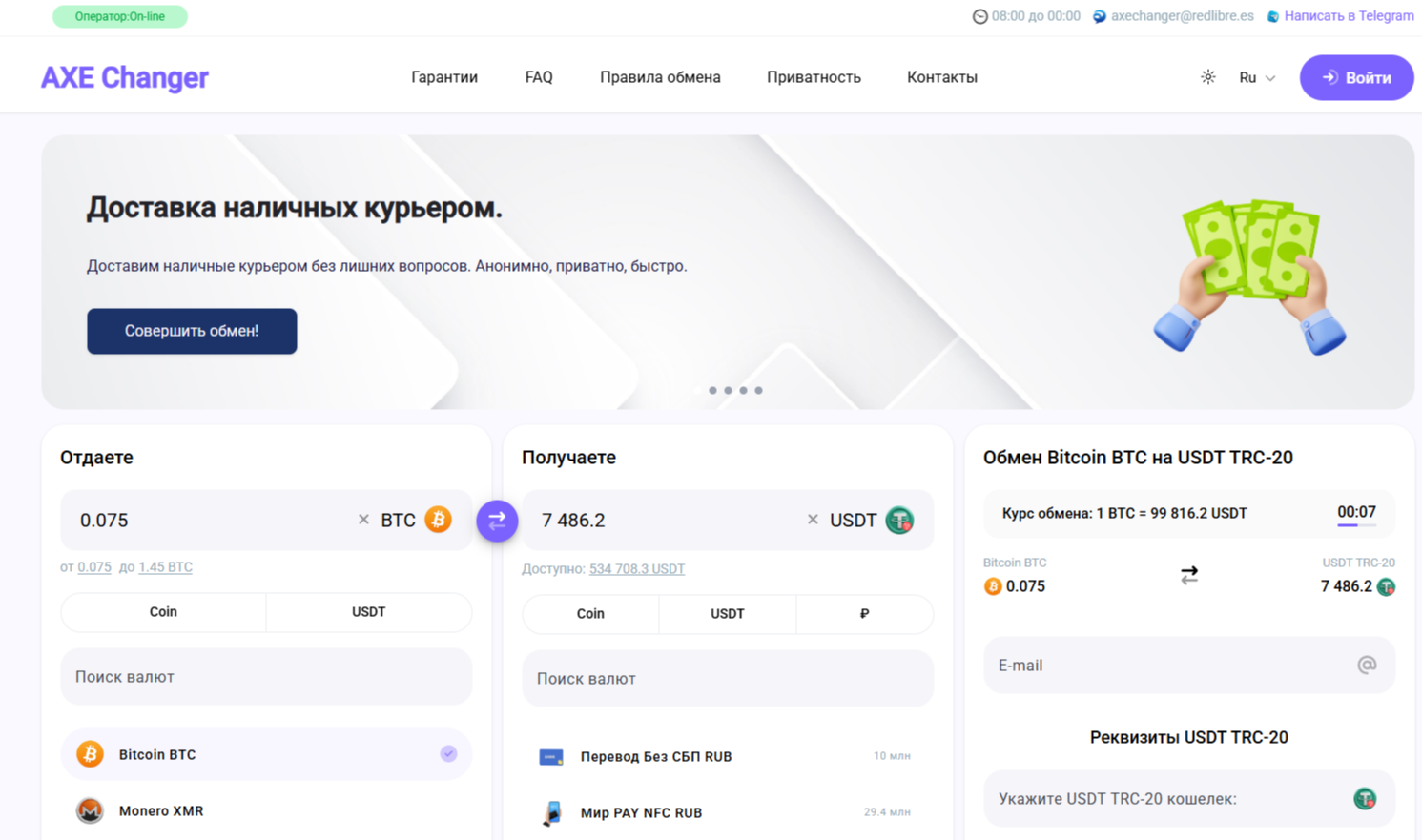This screenshot has width=1422, height=840.
Task: Select the USDT tab under Отдаете
Action: point(369,612)
